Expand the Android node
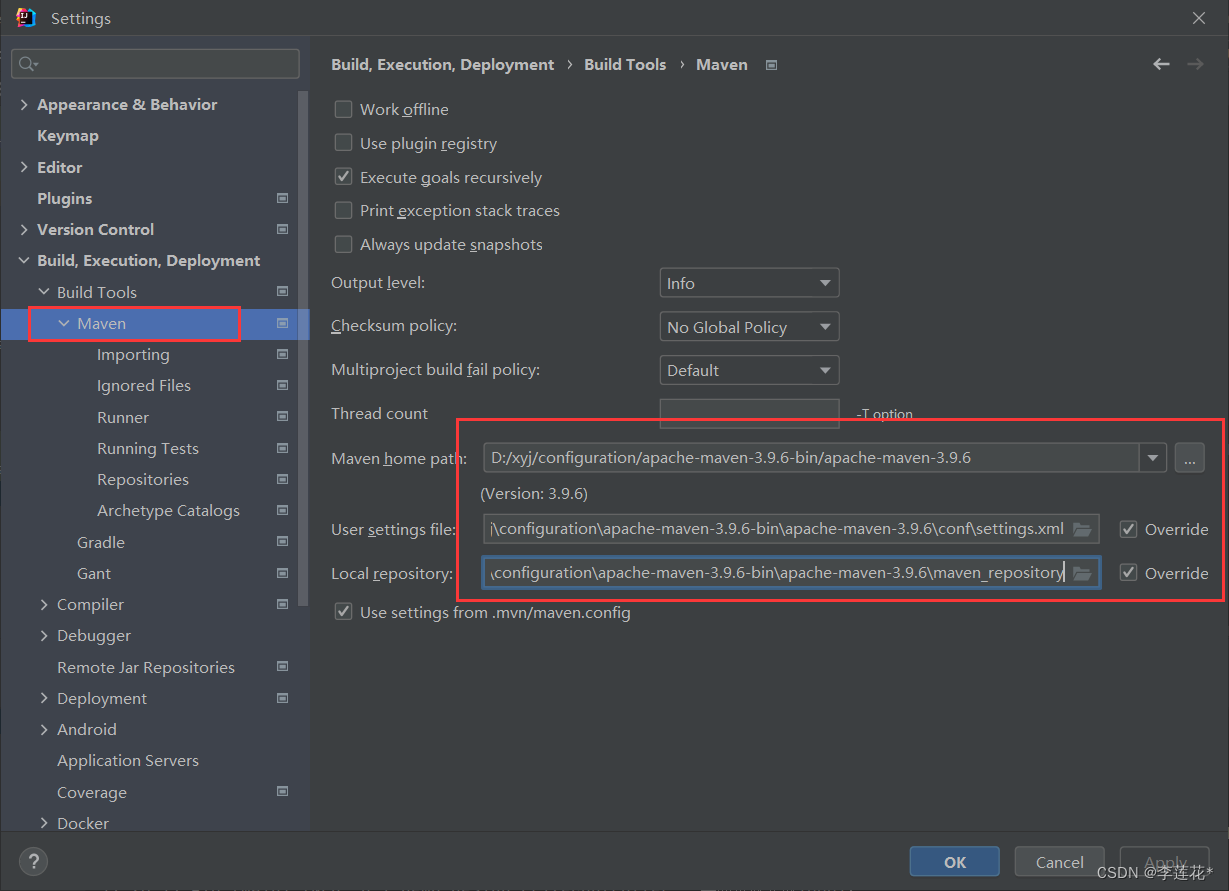The height and width of the screenshot is (891, 1229). point(44,729)
